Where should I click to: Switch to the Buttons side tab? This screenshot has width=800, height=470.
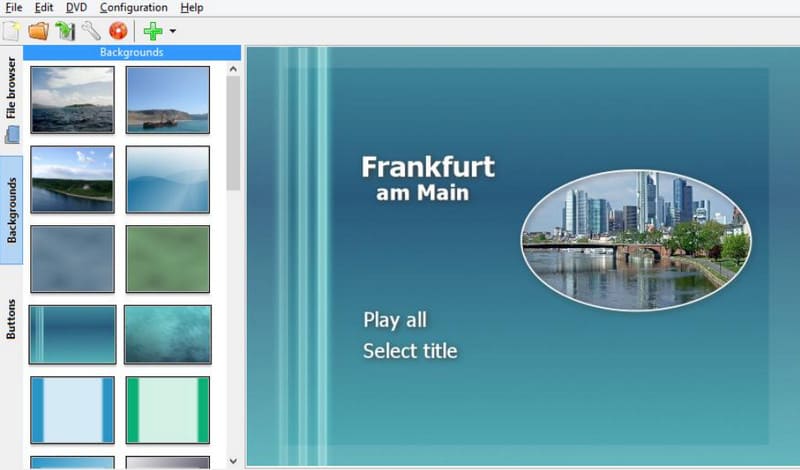point(12,319)
